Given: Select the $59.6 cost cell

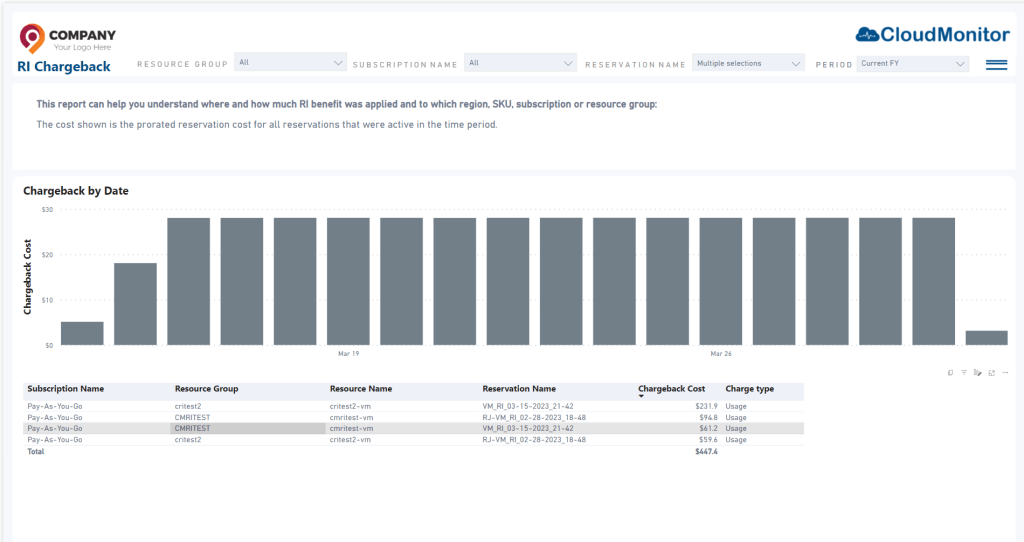Looking at the screenshot, I should (x=708, y=439).
